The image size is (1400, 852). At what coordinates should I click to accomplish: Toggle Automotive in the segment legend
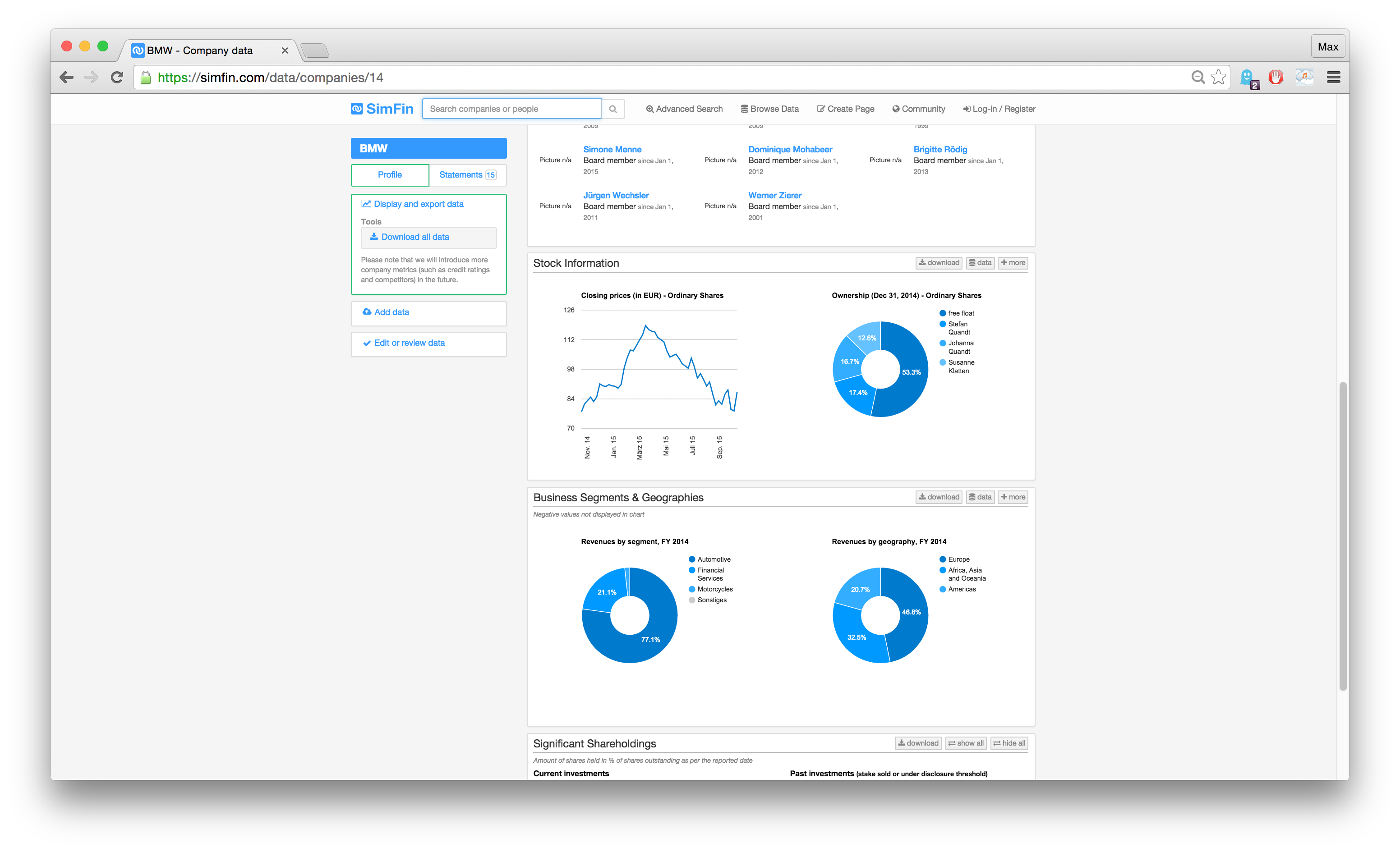click(x=713, y=559)
